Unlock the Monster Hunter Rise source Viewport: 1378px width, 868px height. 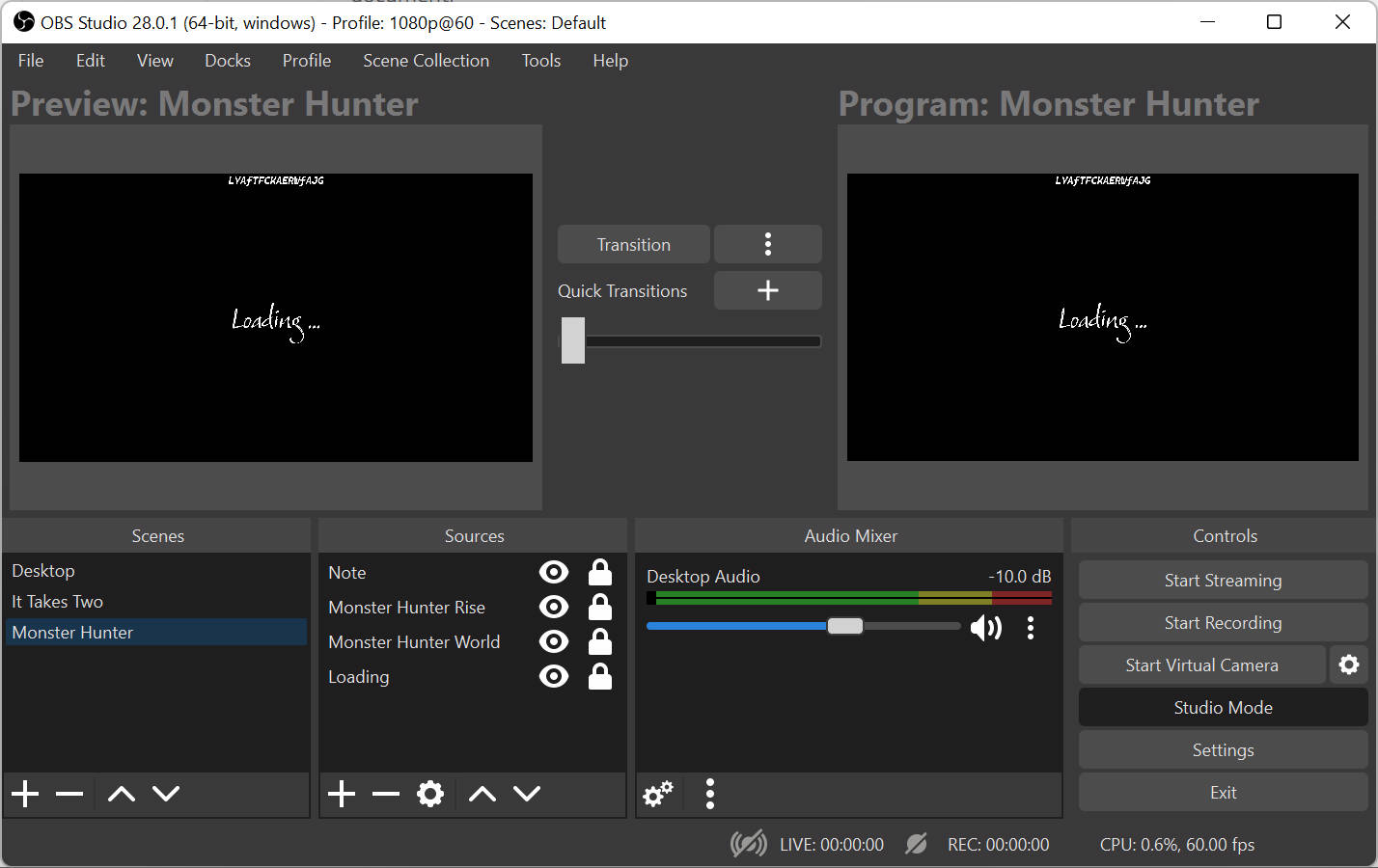click(x=599, y=607)
